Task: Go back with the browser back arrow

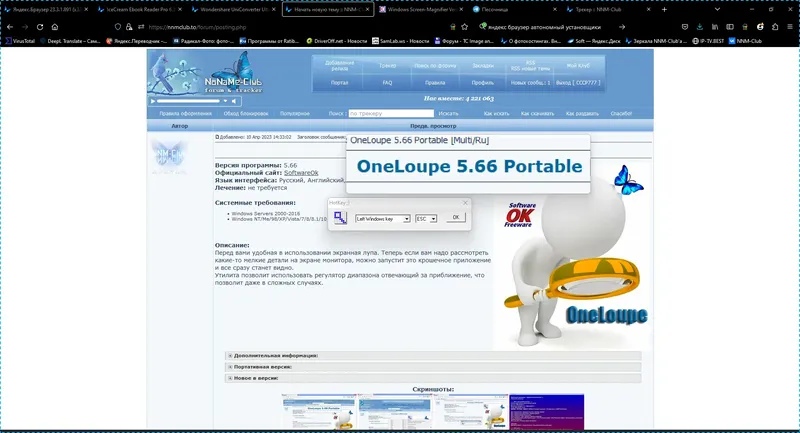Action: [10, 27]
